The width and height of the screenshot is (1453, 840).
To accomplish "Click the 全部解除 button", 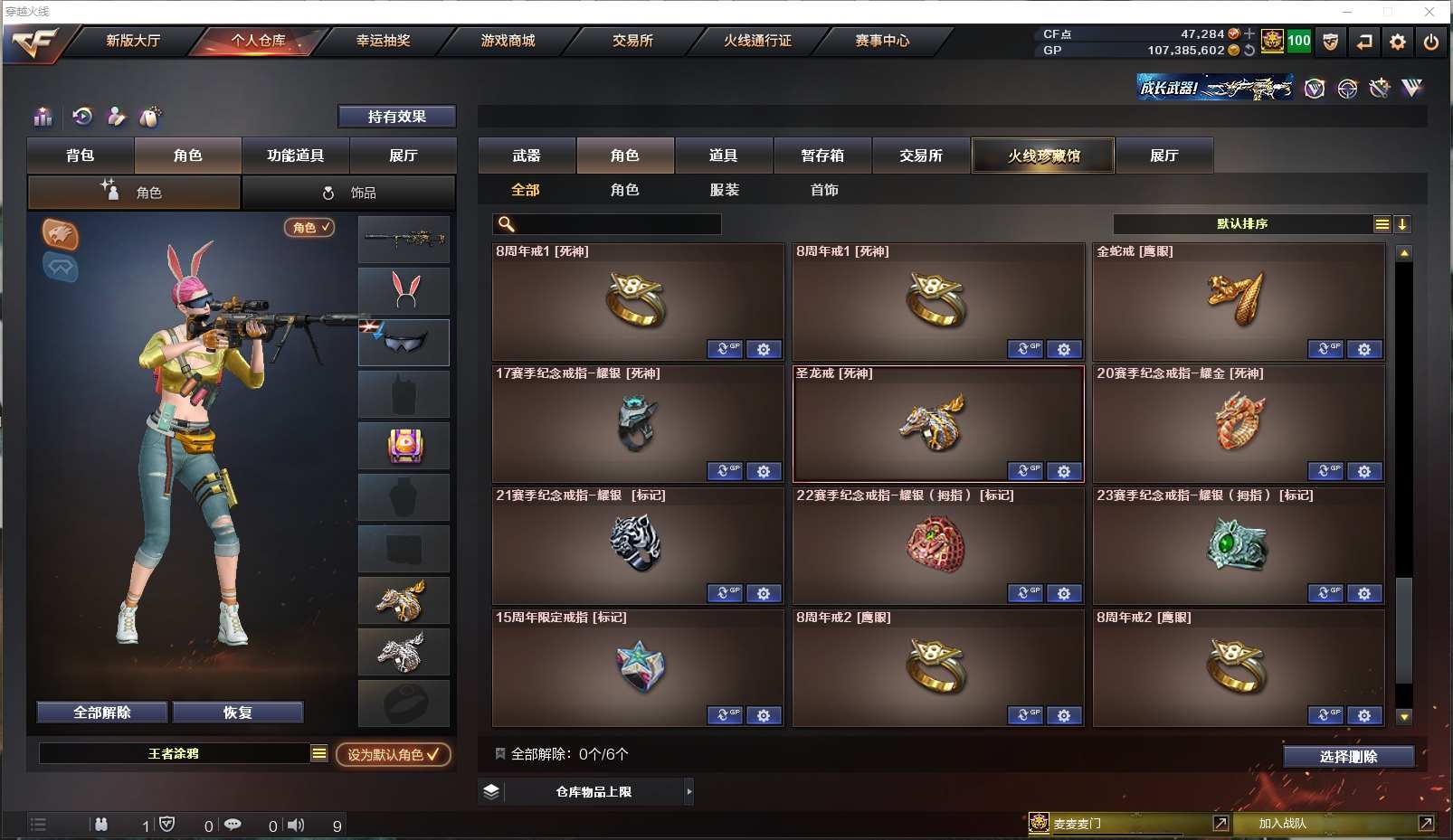I will 102,713.
